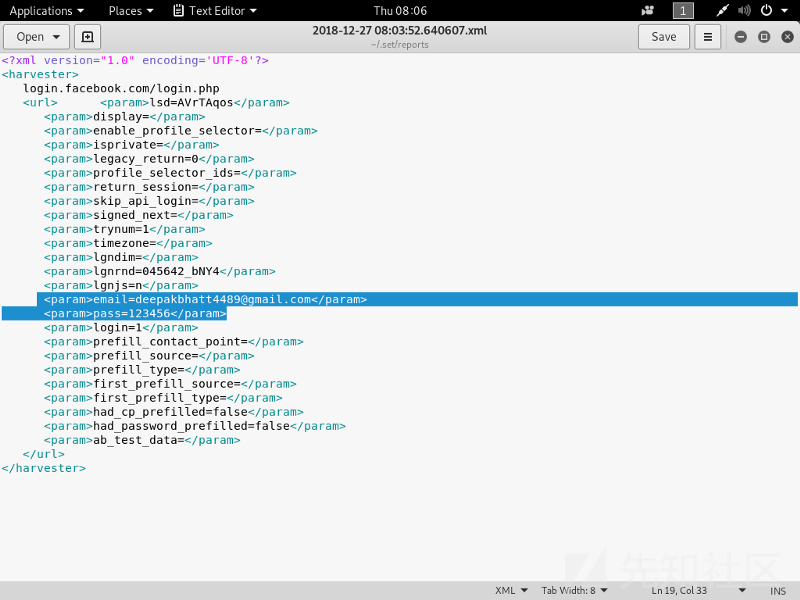
Task: Click the legacy_return=0 line
Action: [x=149, y=159]
